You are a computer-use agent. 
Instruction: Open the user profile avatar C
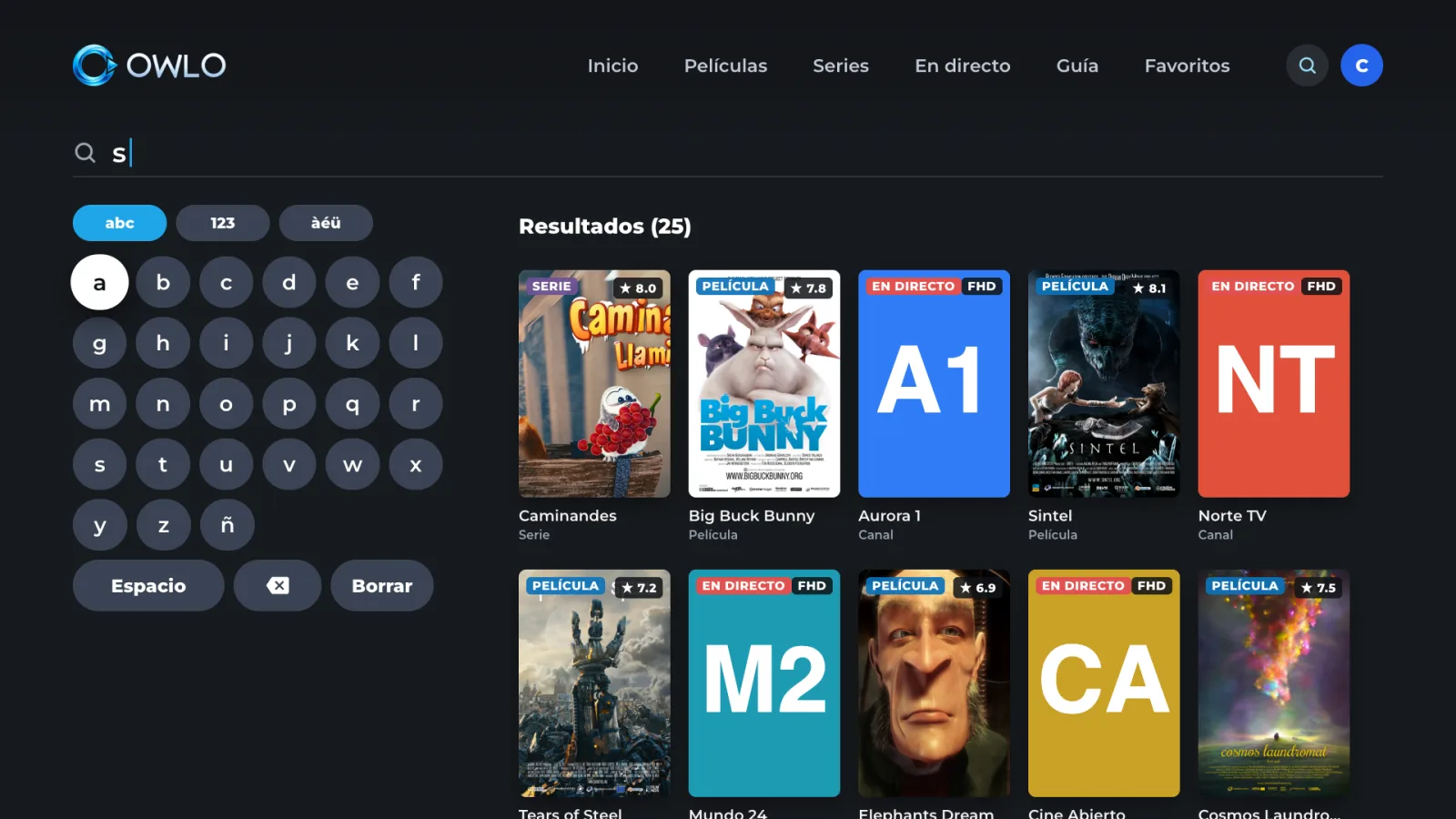[x=1361, y=66]
